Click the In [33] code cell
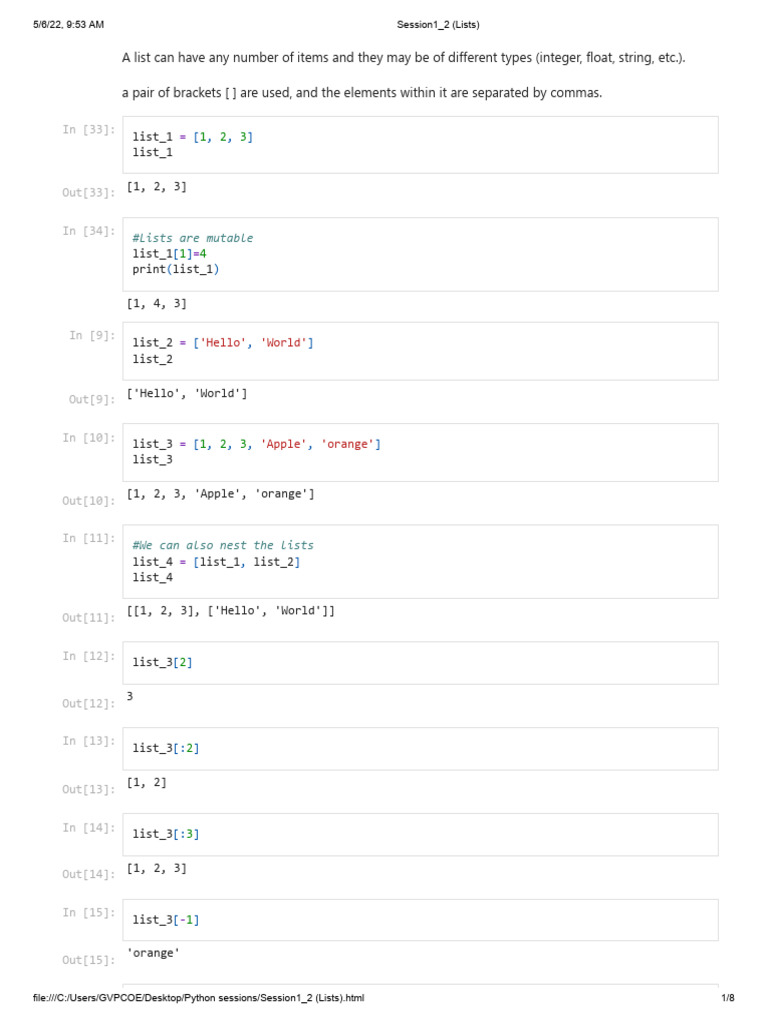This screenshot has height=1024, width=768. 420,145
